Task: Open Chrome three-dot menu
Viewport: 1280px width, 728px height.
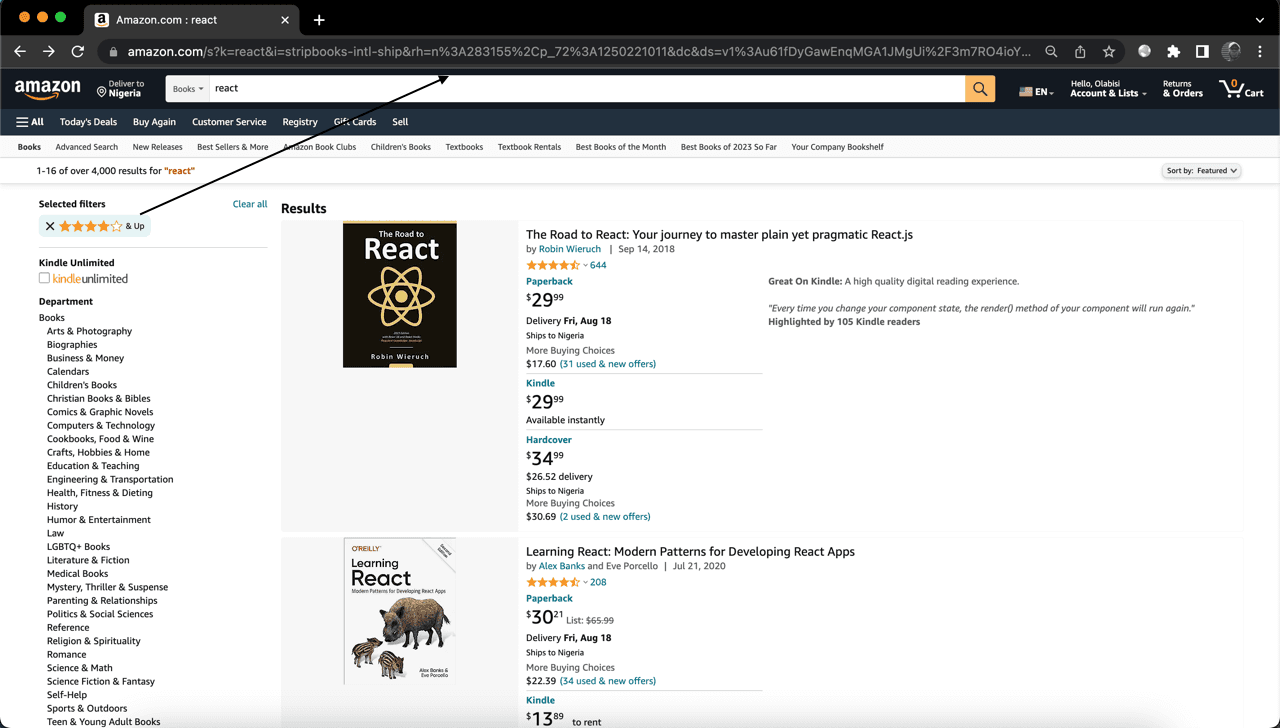Action: coord(1260,51)
